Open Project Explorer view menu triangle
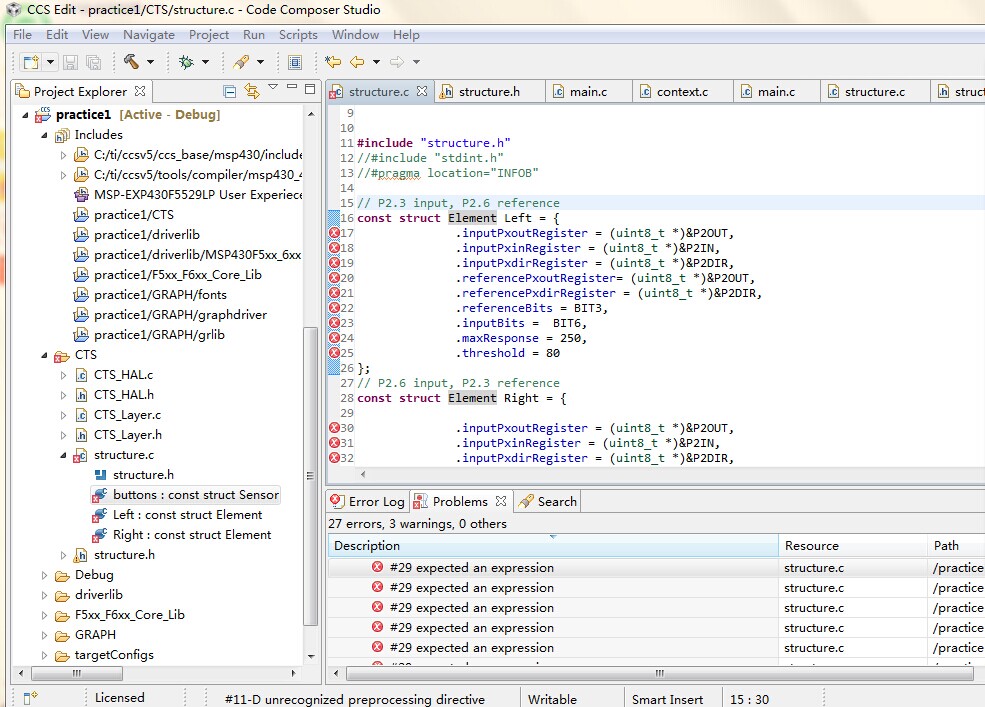Viewport: 985px width, 707px height. click(x=273, y=89)
